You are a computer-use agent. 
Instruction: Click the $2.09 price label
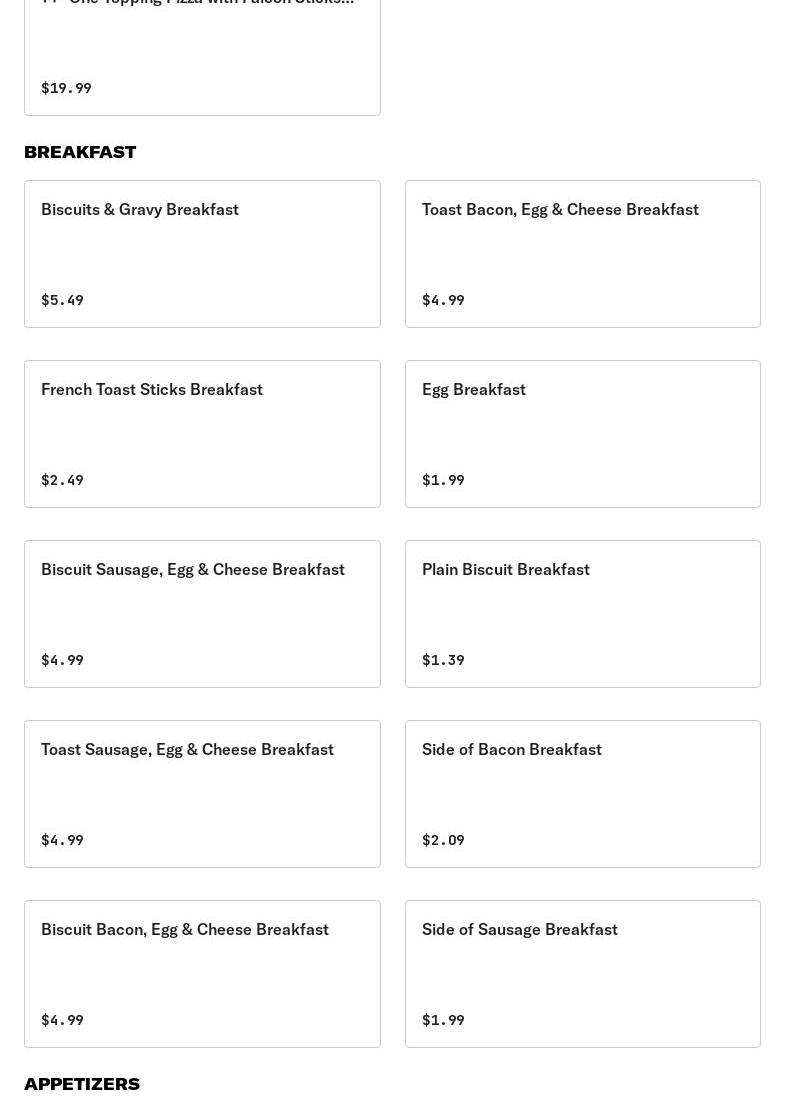(443, 840)
